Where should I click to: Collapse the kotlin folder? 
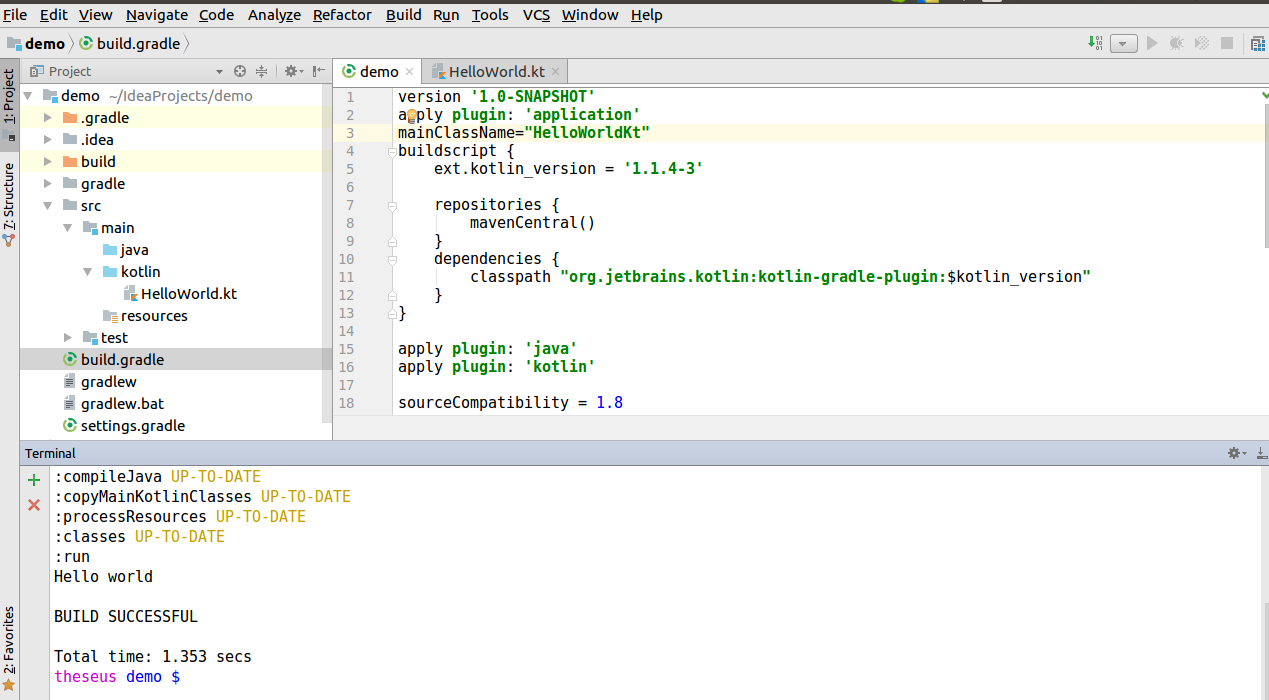pos(88,272)
